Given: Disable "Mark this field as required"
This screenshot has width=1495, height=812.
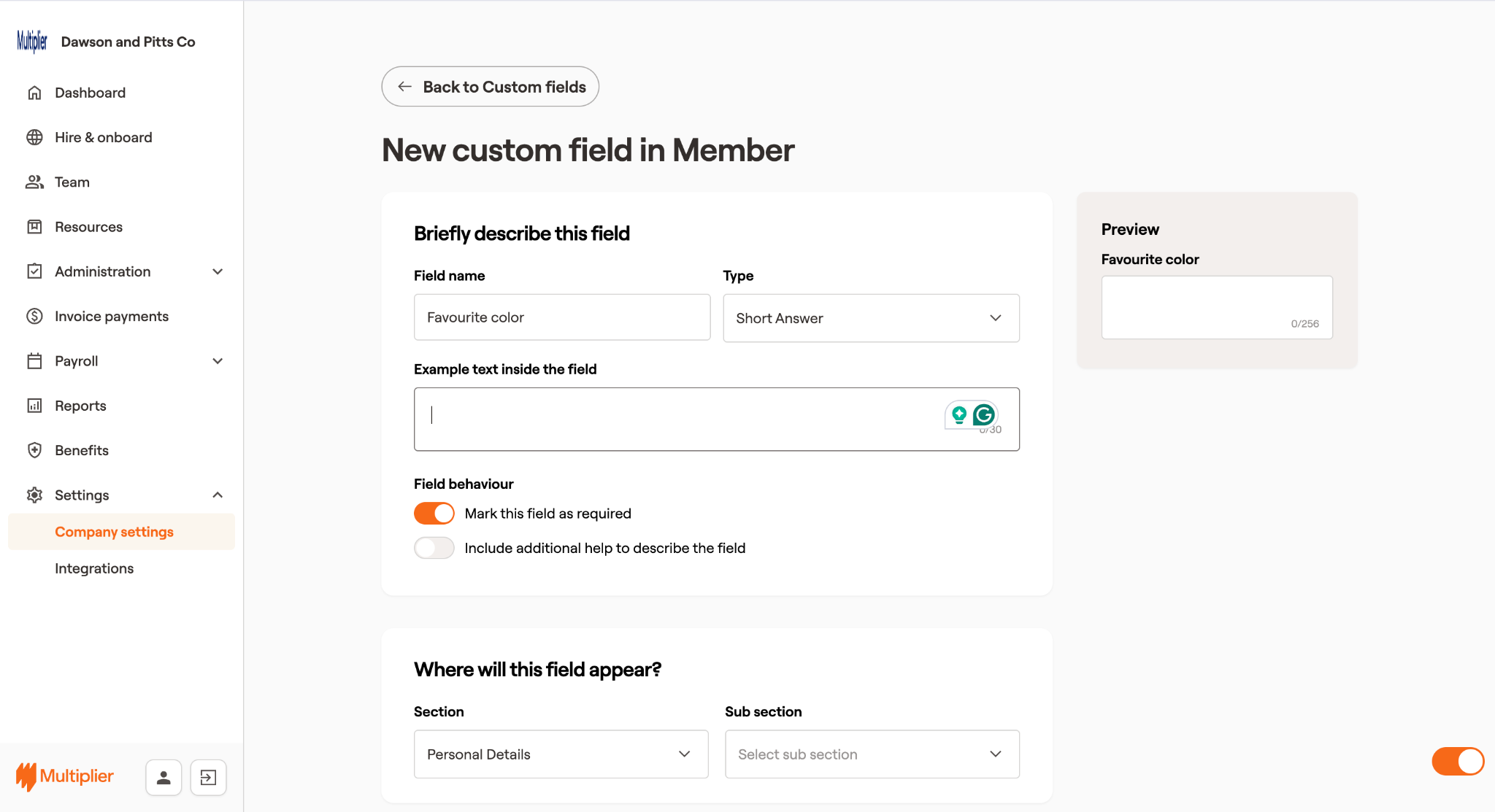Looking at the screenshot, I should coord(434,514).
